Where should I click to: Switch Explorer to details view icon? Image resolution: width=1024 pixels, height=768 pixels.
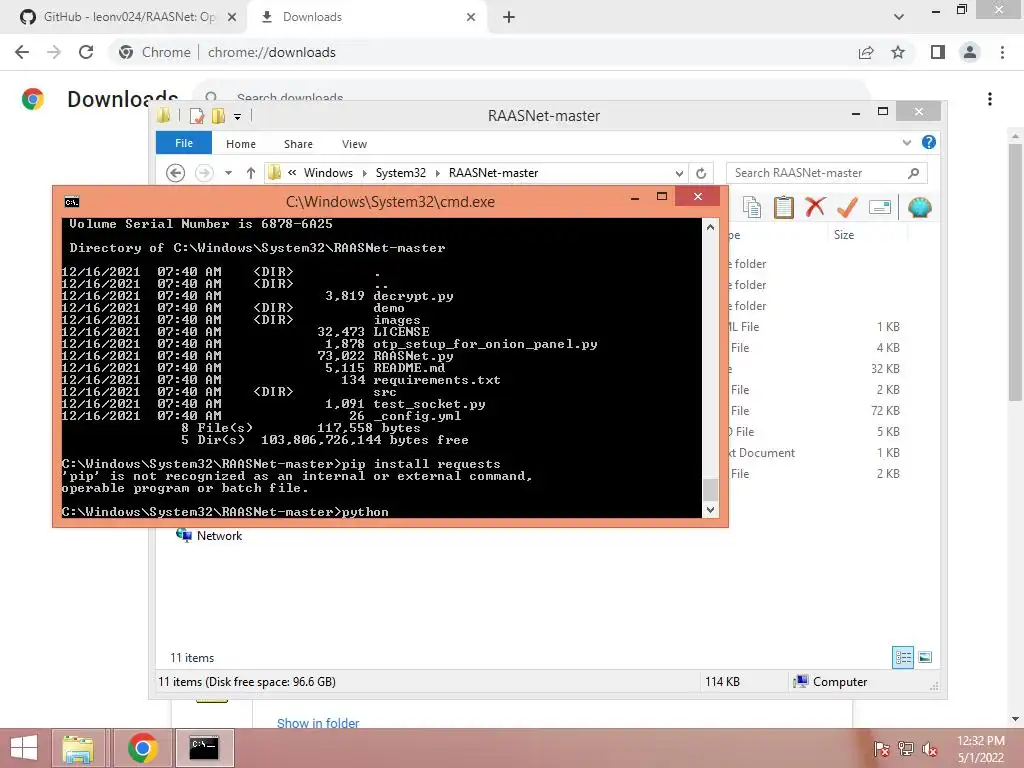pyautogui.click(x=903, y=657)
